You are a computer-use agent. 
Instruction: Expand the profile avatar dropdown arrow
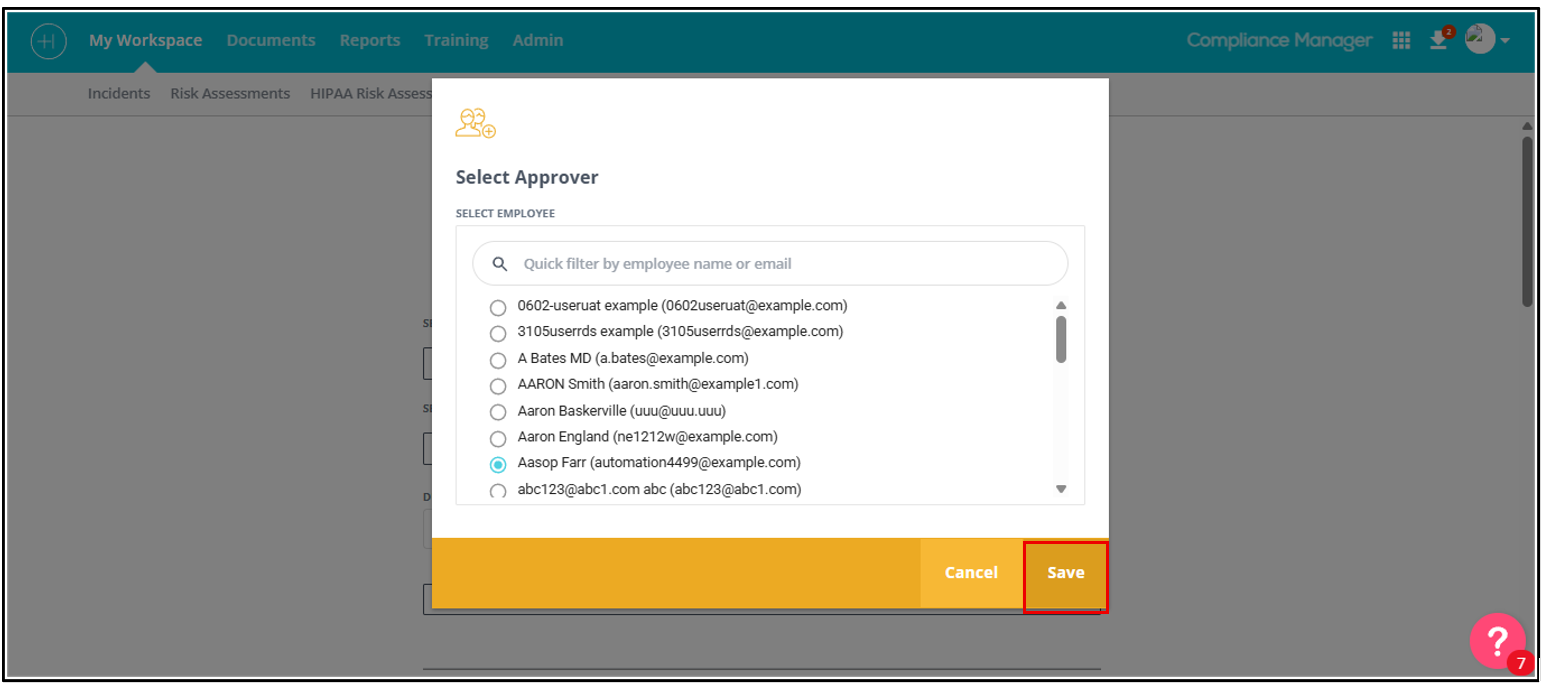tap(1504, 41)
